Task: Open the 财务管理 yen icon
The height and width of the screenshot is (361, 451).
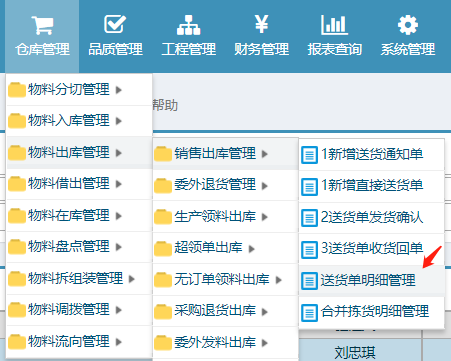Action: click(261, 24)
